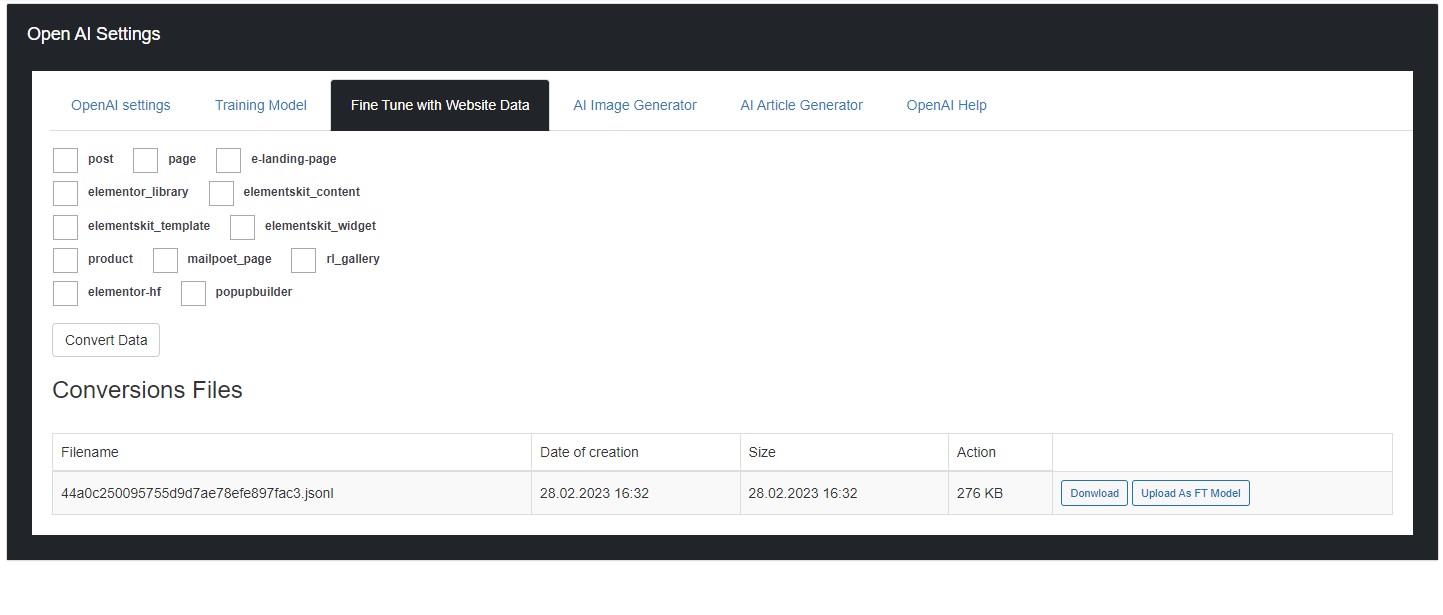1443x615 pixels.
Task: Enable the product checkbox
Action: click(x=65, y=260)
